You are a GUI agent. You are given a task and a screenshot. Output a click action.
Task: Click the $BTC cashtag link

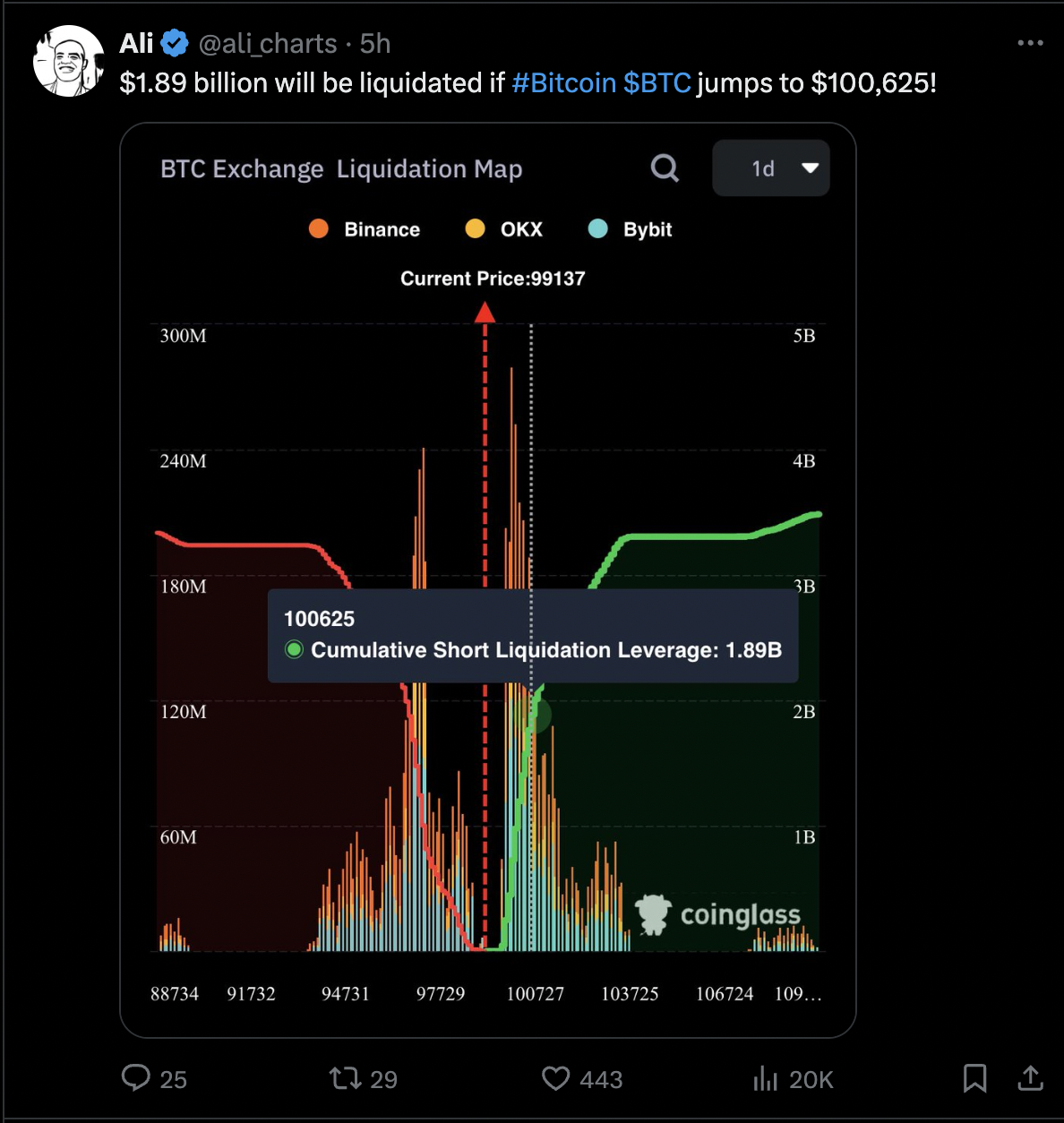pyautogui.click(x=657, y=83)
